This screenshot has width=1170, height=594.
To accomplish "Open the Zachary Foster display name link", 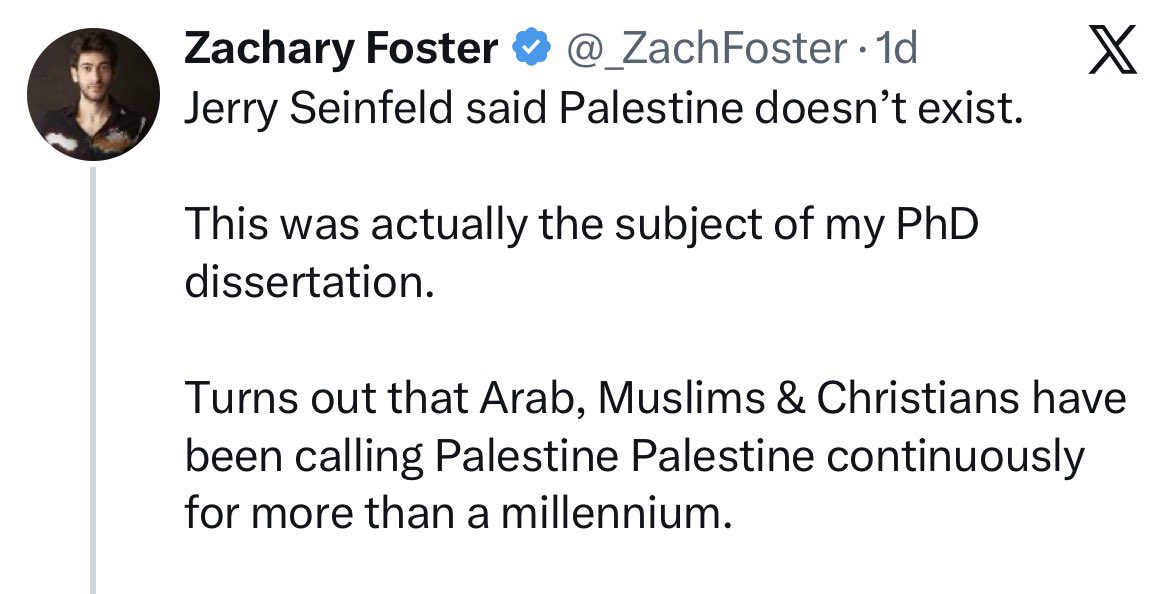I will click(341, 50).
